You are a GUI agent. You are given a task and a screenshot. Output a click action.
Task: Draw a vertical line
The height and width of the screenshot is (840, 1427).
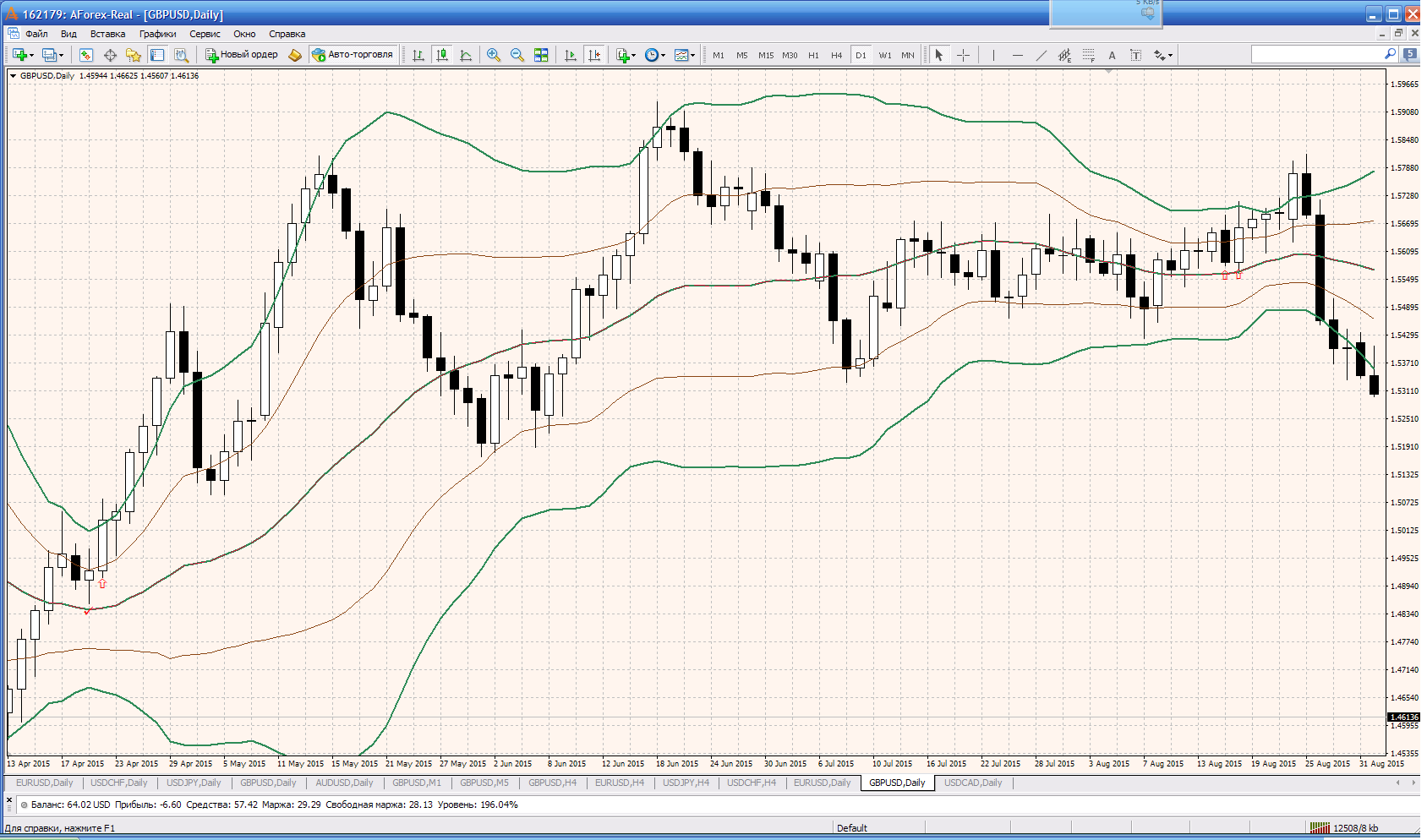pyautogui.click(x=993, y=55)
